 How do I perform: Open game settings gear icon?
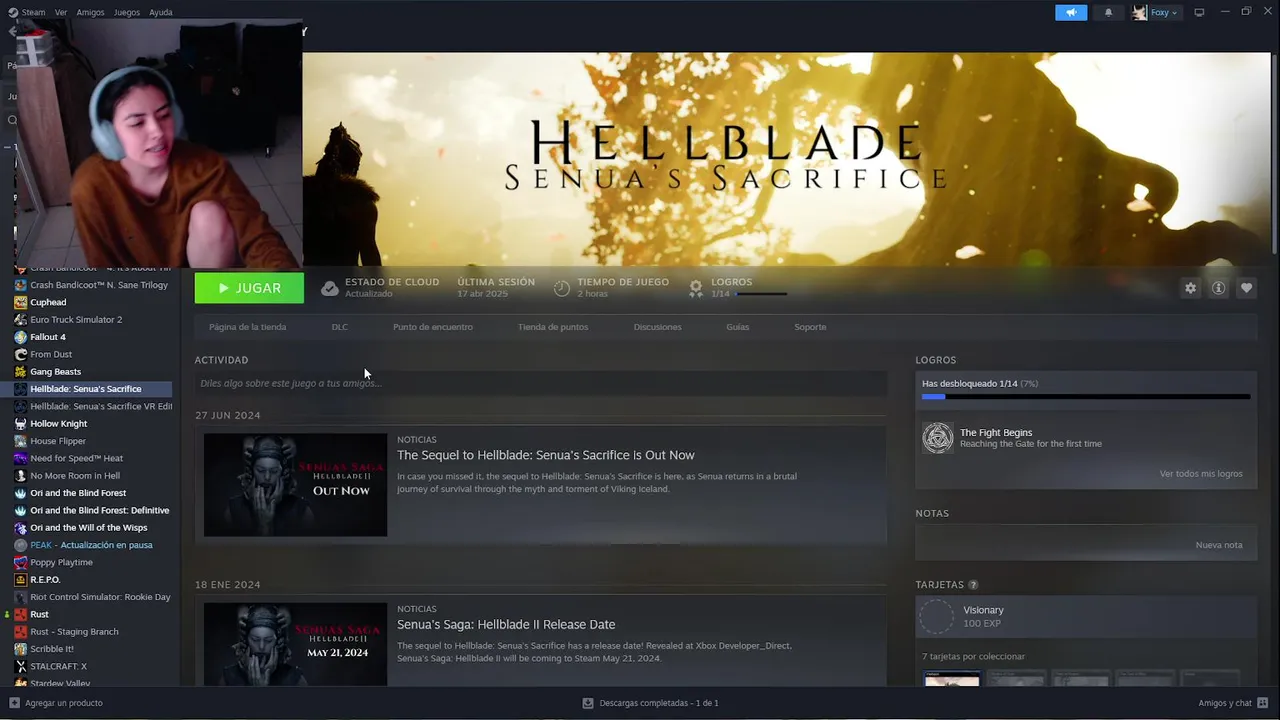[x=1190, y=288]
